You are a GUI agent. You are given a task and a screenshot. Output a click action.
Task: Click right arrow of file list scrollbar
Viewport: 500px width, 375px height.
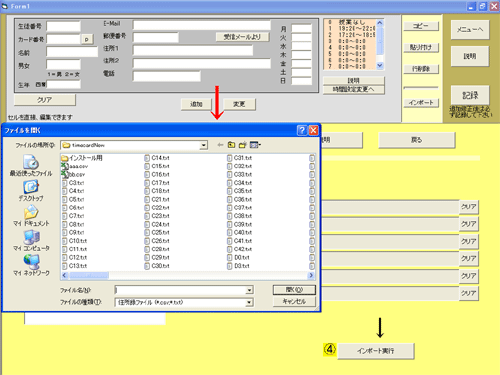coord(311,275)
